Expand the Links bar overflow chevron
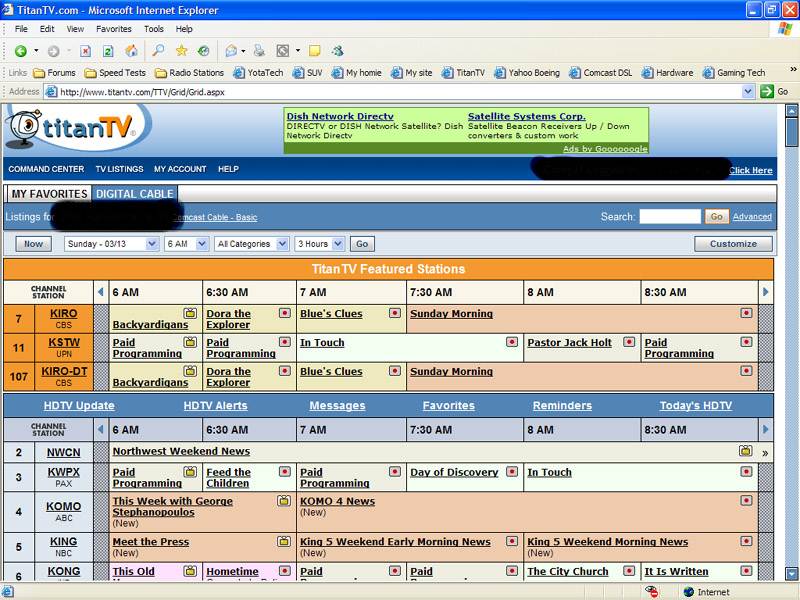The width and height of the screenshot is (800, 600). (793, 69)
